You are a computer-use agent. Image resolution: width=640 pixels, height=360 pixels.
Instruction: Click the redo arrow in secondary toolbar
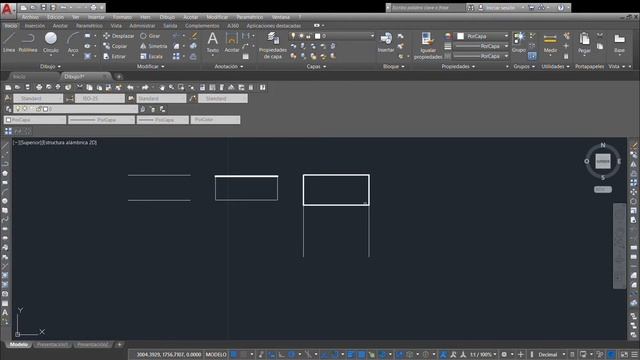point(145,87)
